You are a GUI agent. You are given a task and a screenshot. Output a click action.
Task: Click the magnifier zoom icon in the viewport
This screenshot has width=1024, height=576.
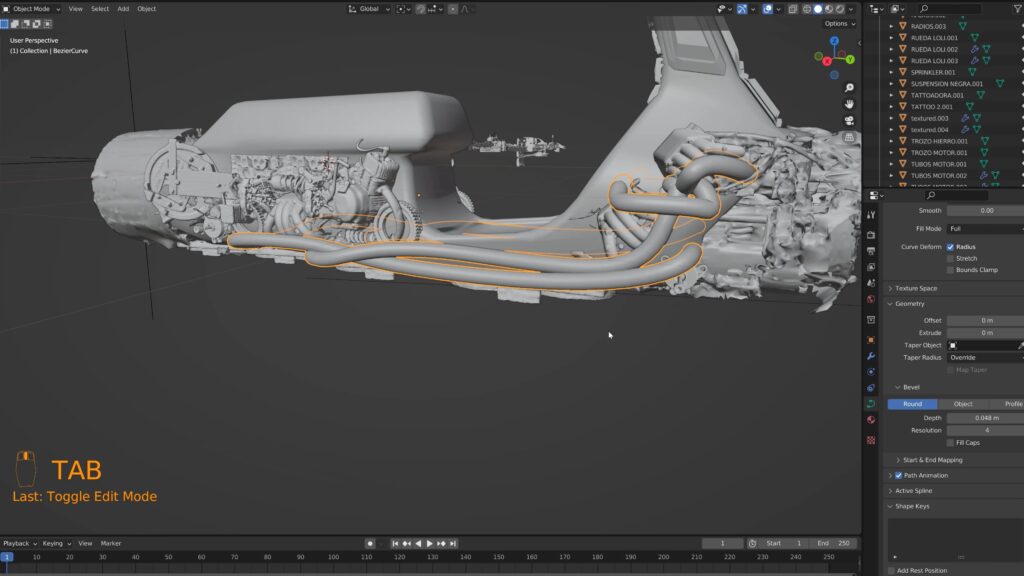click(x=849, y=88)
